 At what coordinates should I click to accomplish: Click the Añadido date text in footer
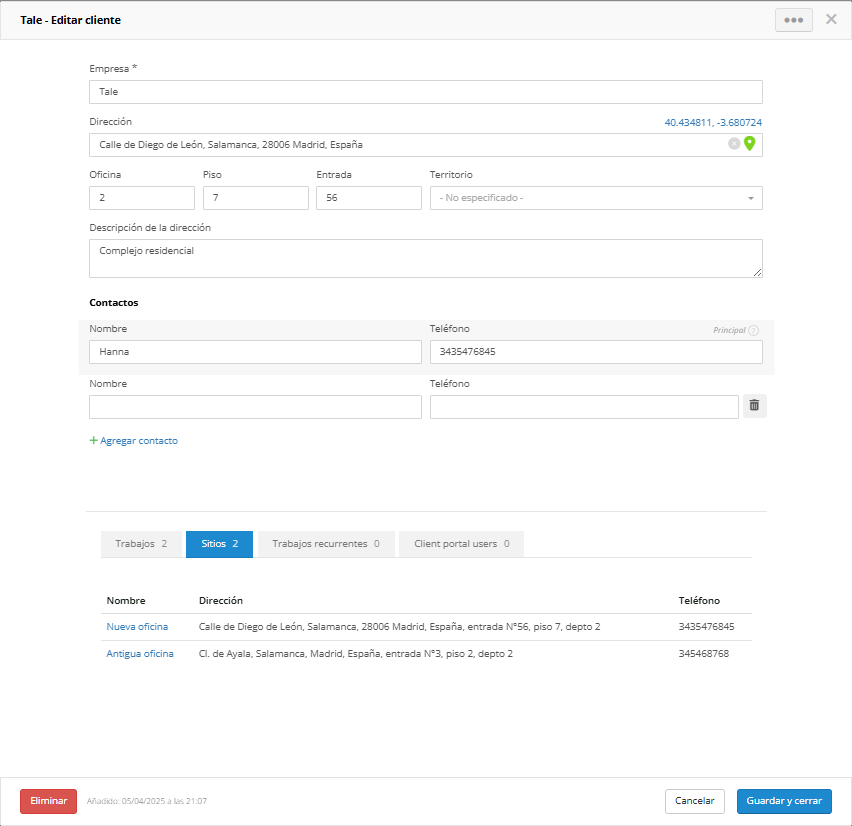click(x=147, y=801)
